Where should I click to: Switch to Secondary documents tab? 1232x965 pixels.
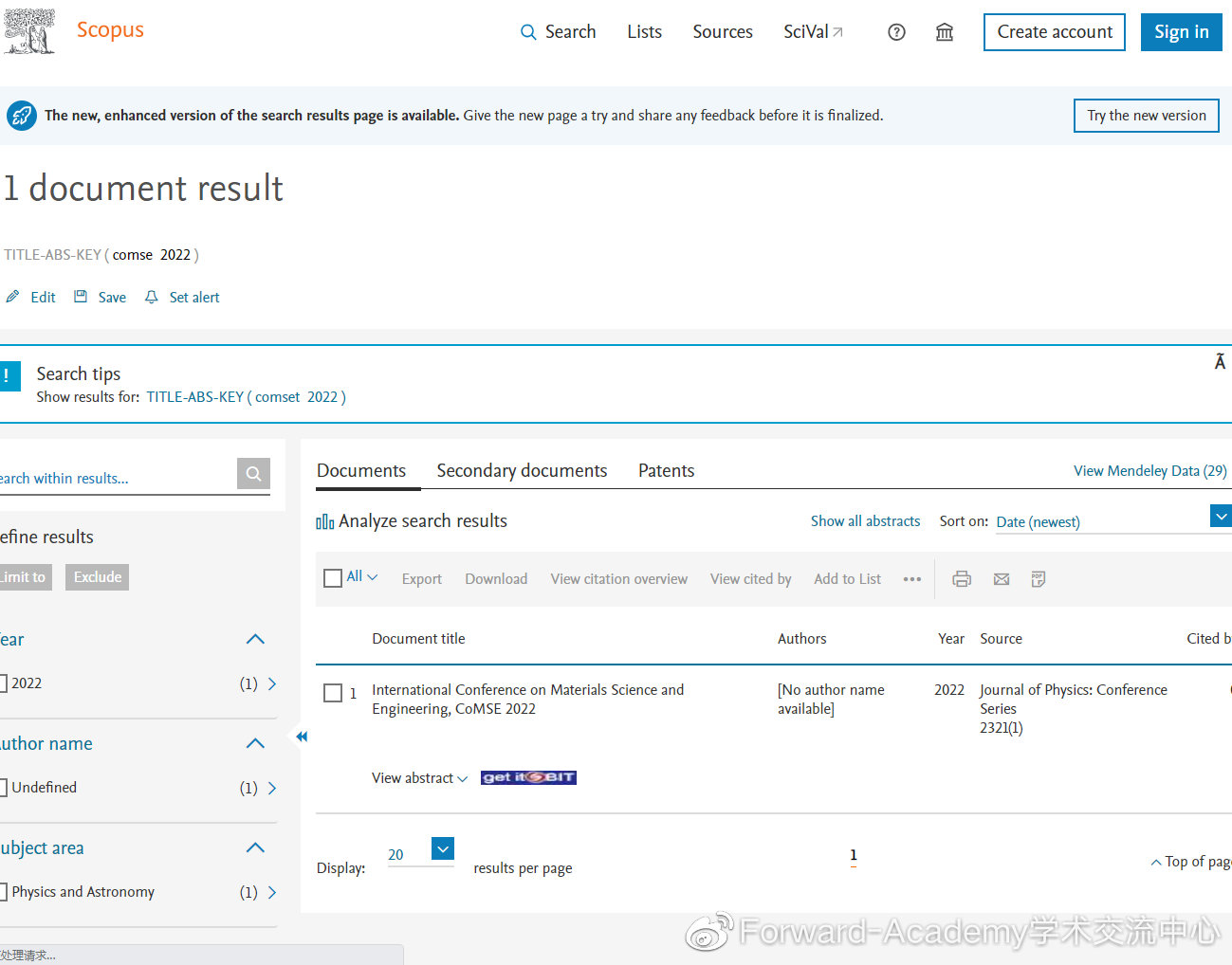pyautogui.click(x=522, y=471)
